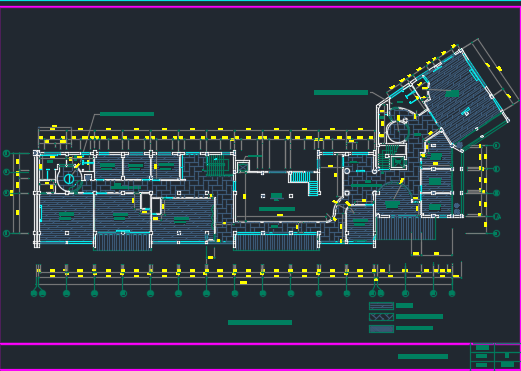The height and width of the screenshot is (371, 521).
Task: Click the drawing title bar below the plan
Action: click(260, 322)
